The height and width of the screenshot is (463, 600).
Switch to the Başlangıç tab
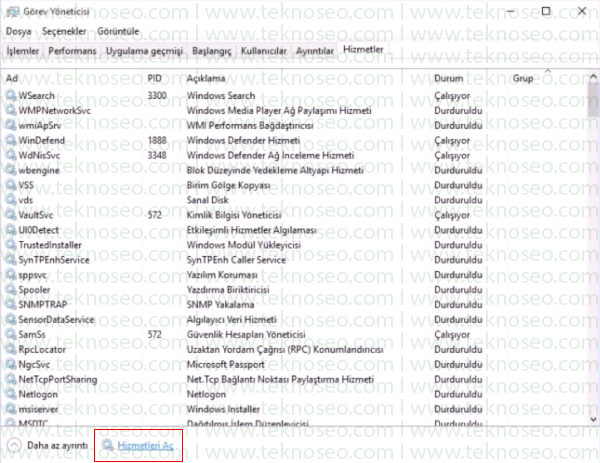click(x=212, y=51)
